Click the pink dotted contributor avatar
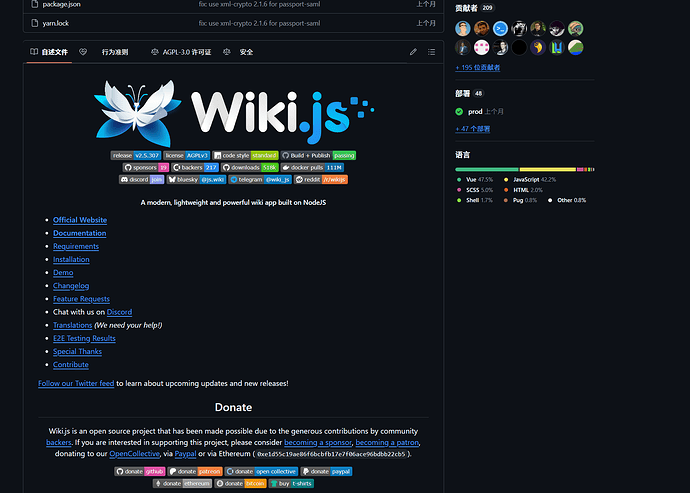The width and height of the screenshot is (690, 493). (x=481, y=47)
